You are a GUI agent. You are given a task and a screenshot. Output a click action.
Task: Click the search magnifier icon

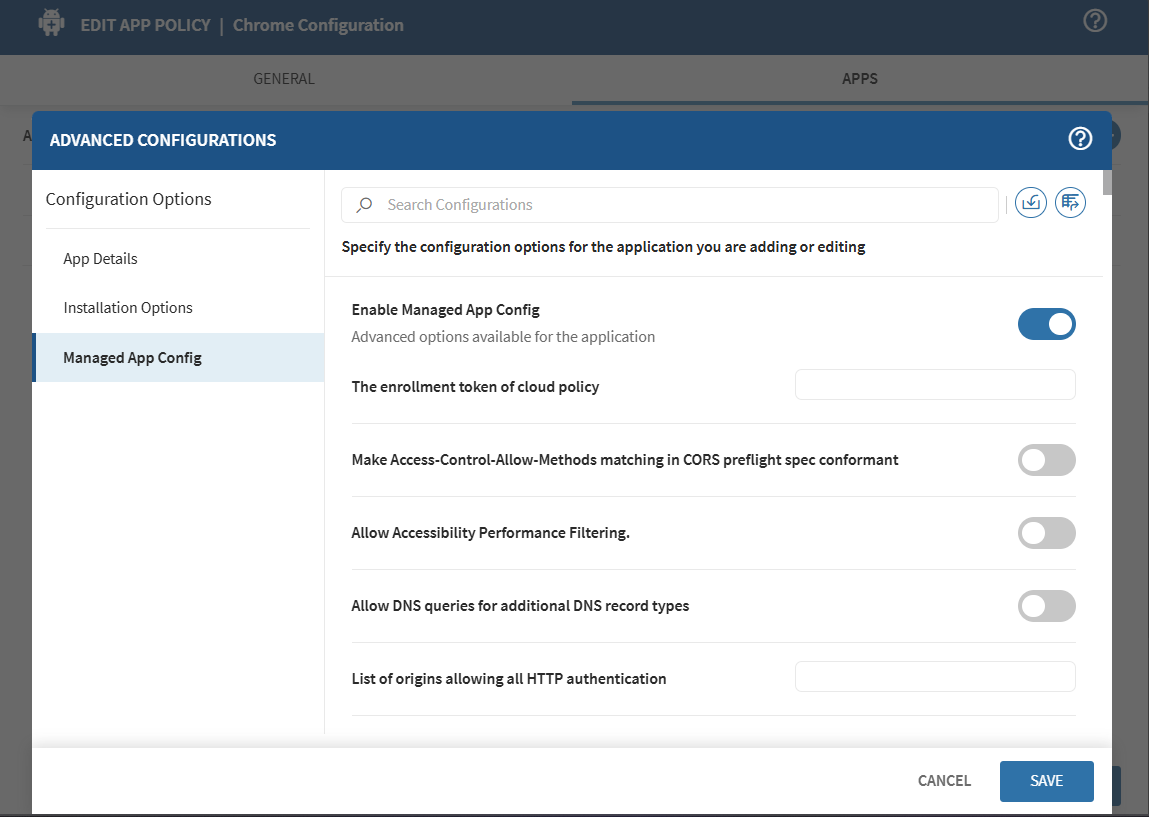364,204
